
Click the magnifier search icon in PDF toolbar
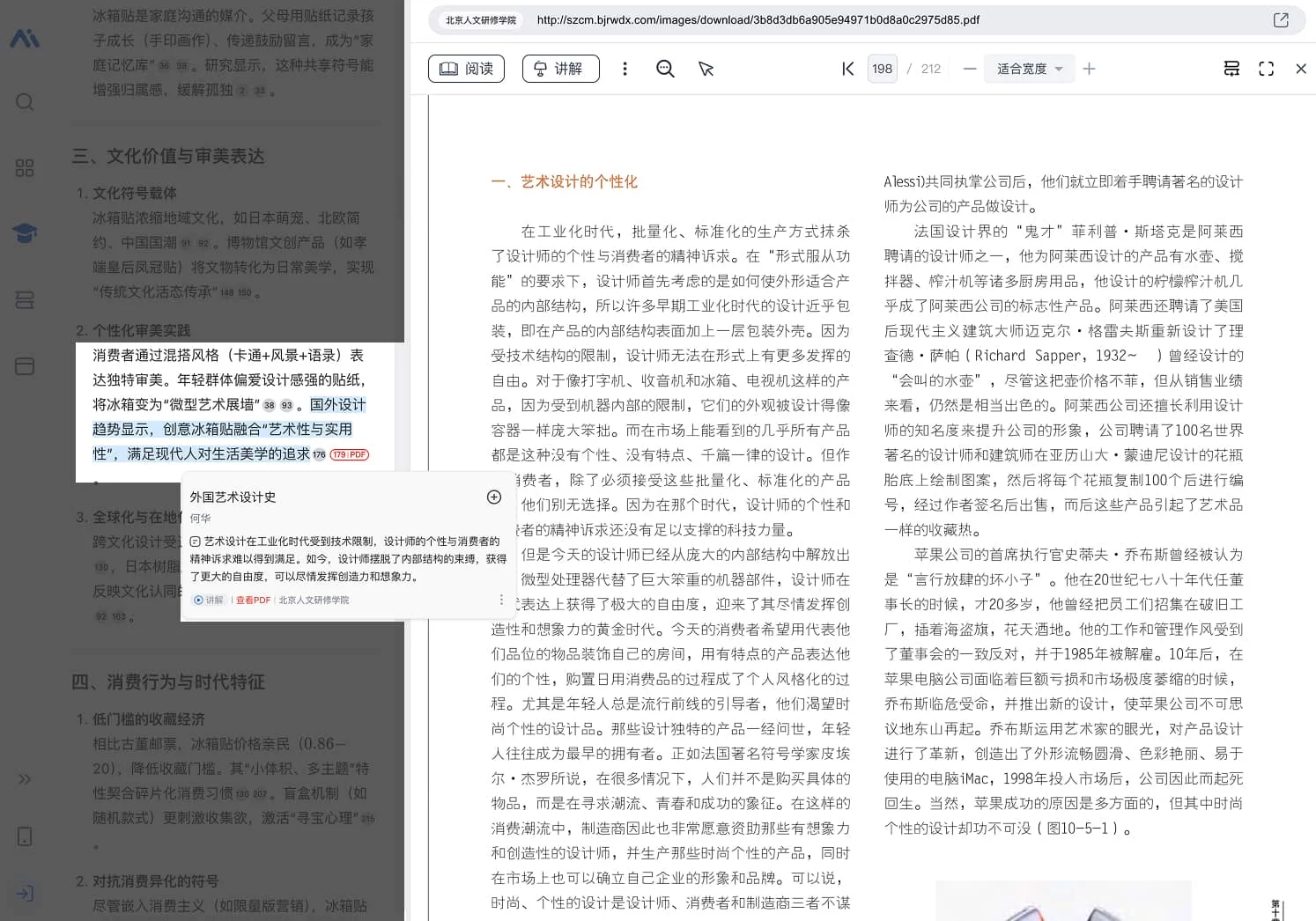(665, 68)
